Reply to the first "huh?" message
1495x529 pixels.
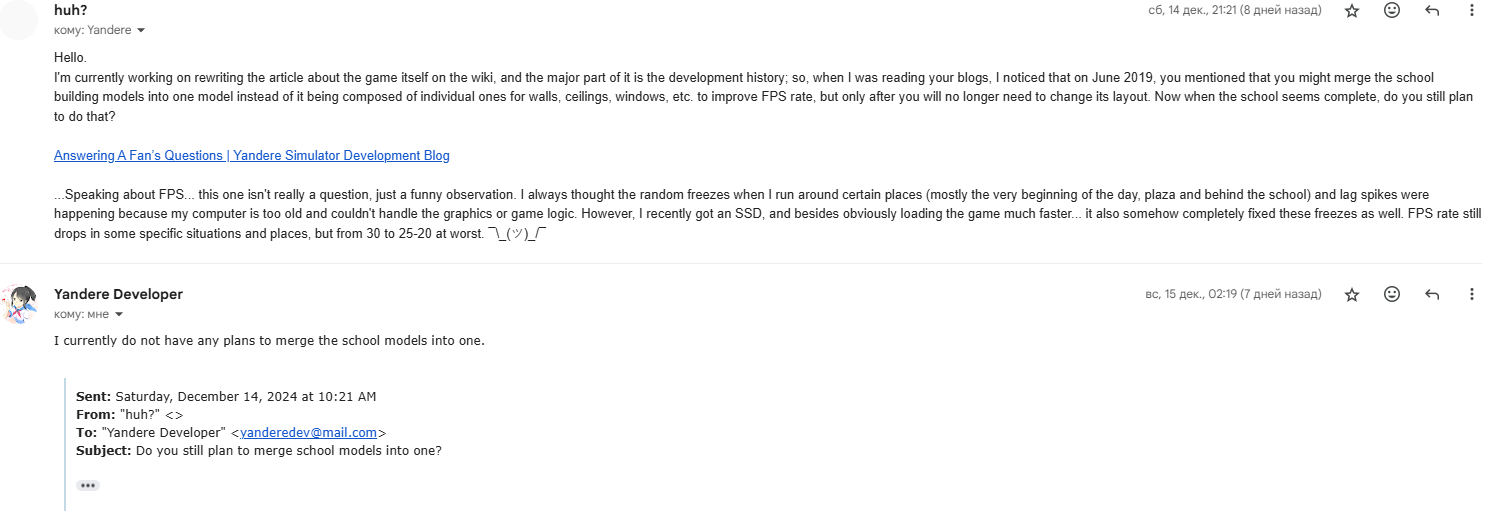tap(1432, 10)
